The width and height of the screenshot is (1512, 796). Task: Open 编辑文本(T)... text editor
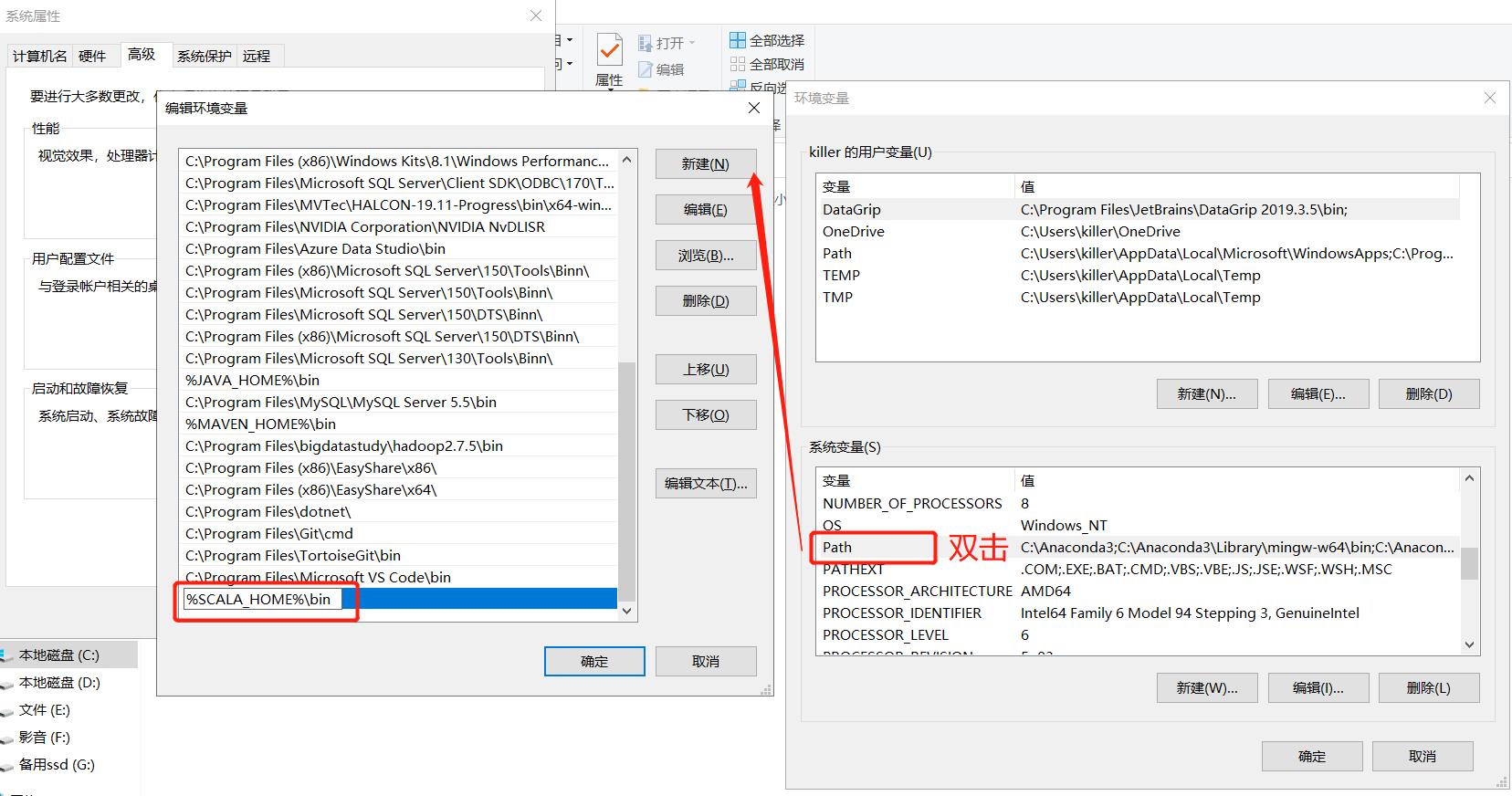click(706, 484)
